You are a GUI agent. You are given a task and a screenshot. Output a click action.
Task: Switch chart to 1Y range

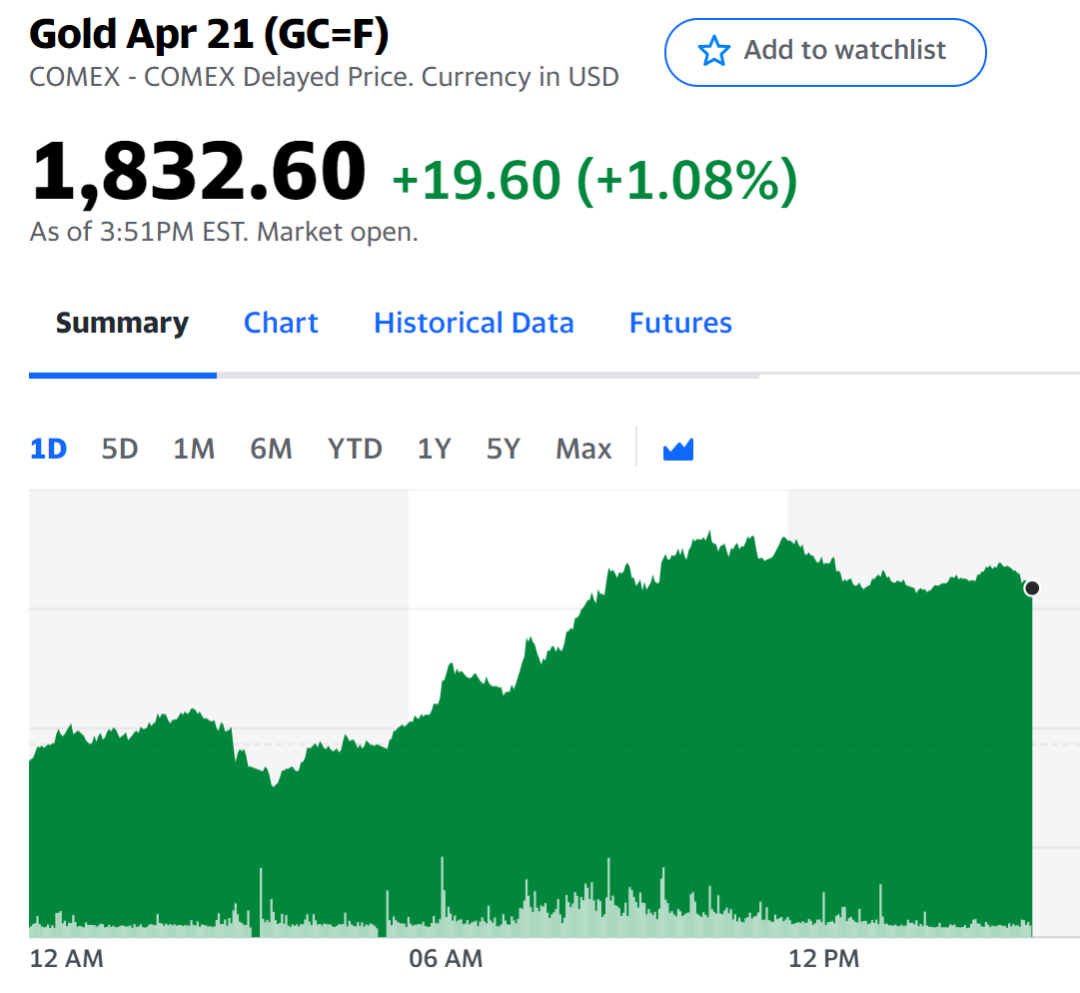coord(434,449)
